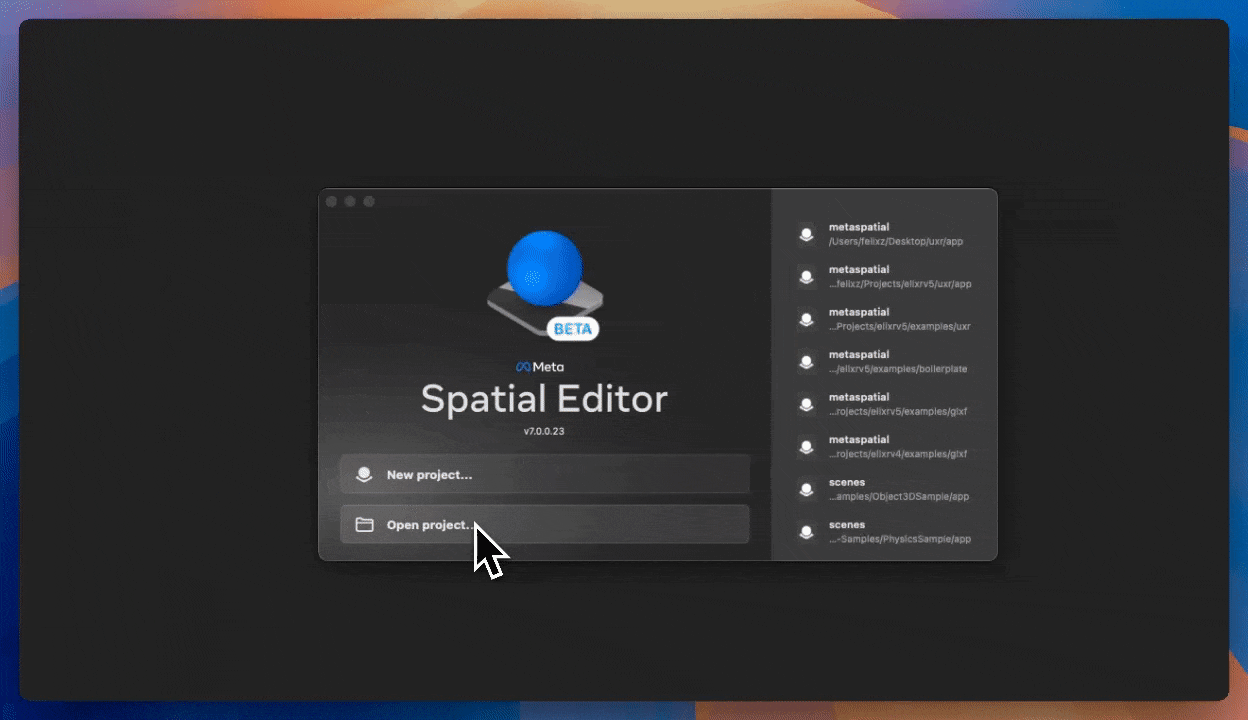Click the project icon beside Desktop/uxr/app metaspatial entry

(807, 234)
